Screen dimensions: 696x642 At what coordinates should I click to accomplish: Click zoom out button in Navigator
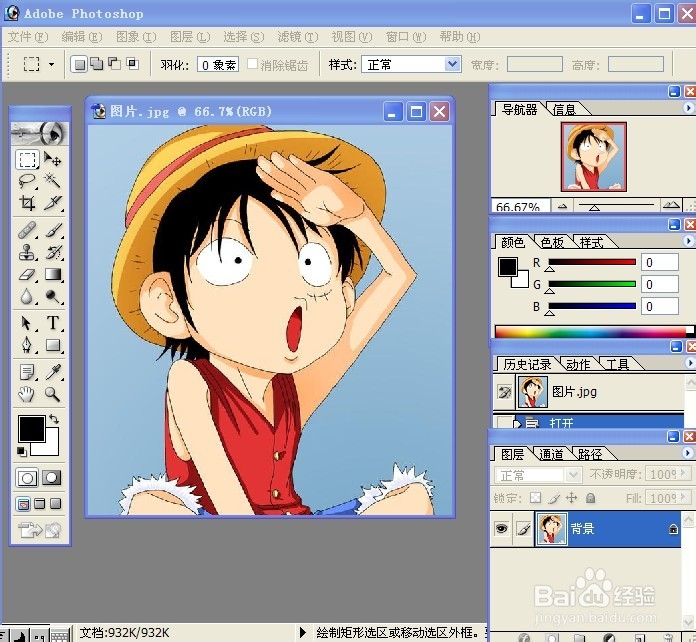tap(562, 206)
